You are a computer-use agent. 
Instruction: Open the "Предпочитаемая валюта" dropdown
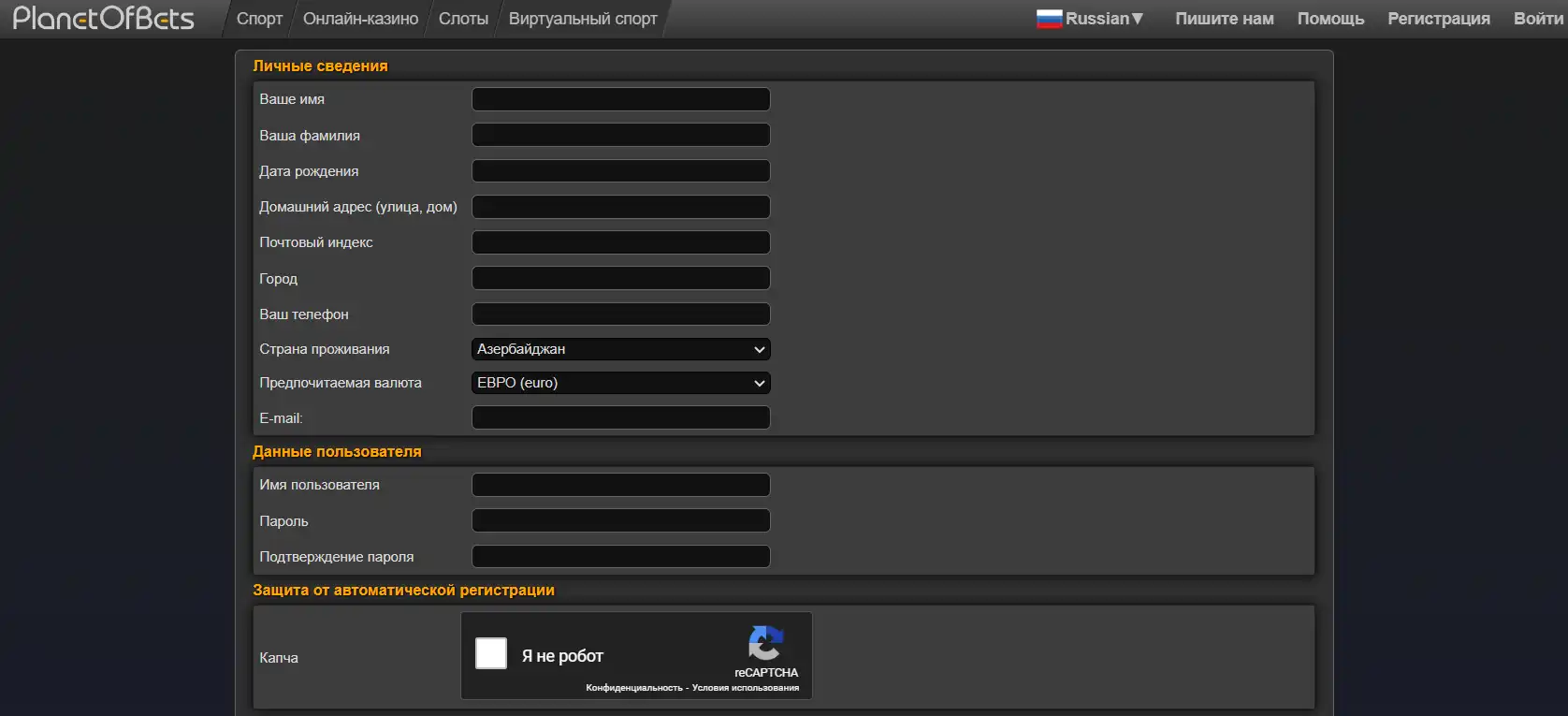(x=621, y=383)
